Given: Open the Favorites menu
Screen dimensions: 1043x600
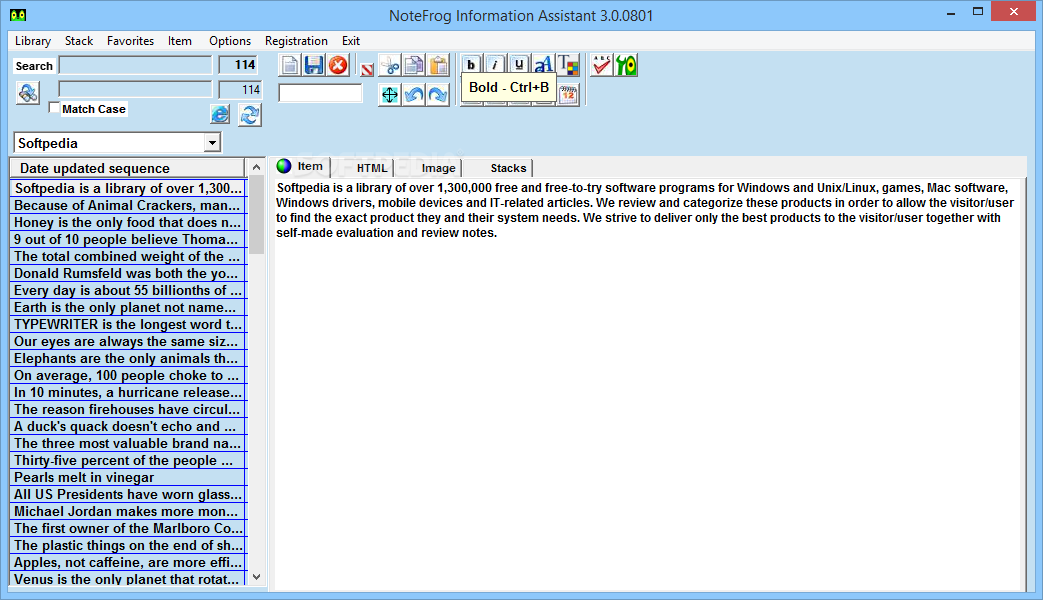Looking at the screenshot, I should tap(130, 41).
